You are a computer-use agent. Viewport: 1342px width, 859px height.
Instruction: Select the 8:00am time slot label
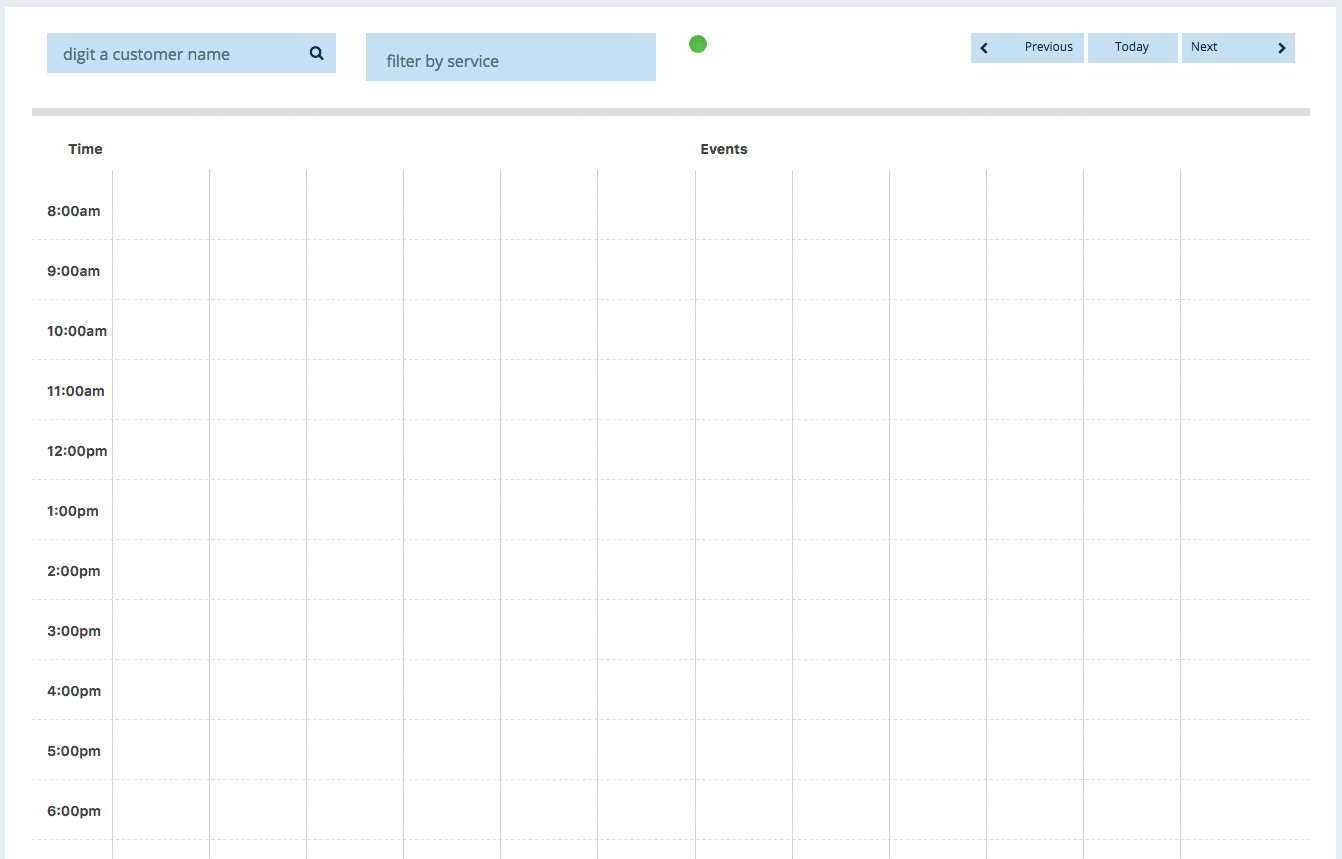pos(73,211)
